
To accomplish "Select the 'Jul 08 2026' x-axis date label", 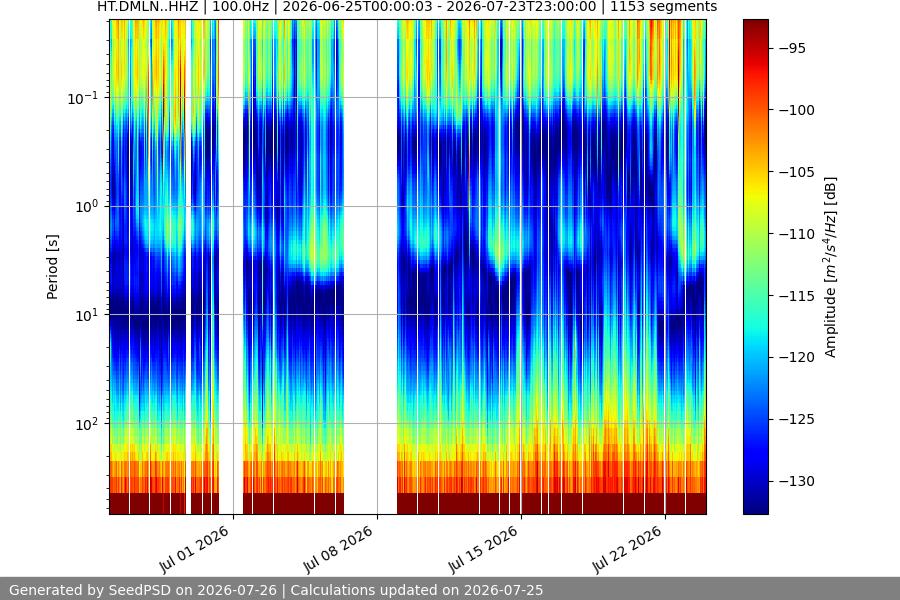I will click(338, 549).
